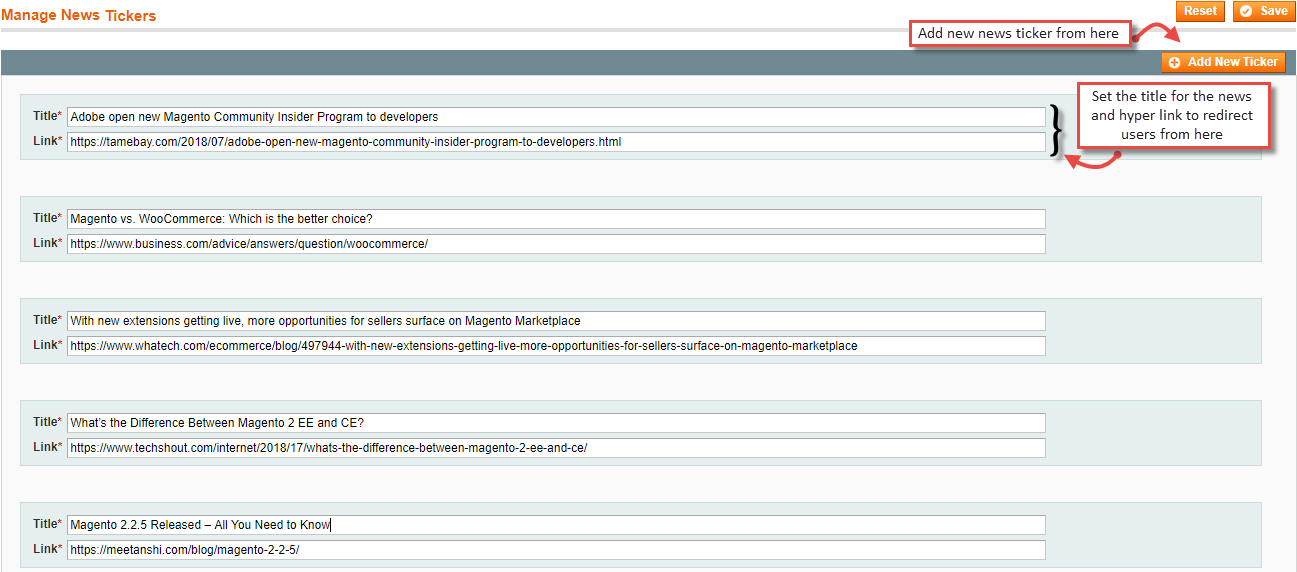Edit link field with business.com URL
The height and width of the screenshot is (572, 1297).
click(556, 244)
